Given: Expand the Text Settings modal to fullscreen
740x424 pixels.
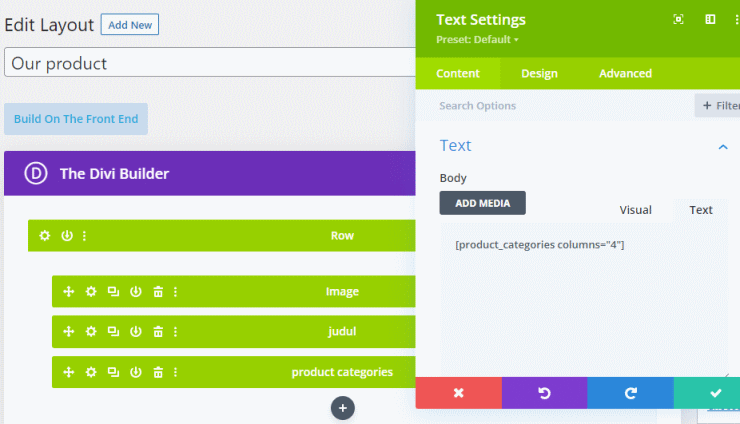Looking at the screenshot, I should click(x=678, y=19).
